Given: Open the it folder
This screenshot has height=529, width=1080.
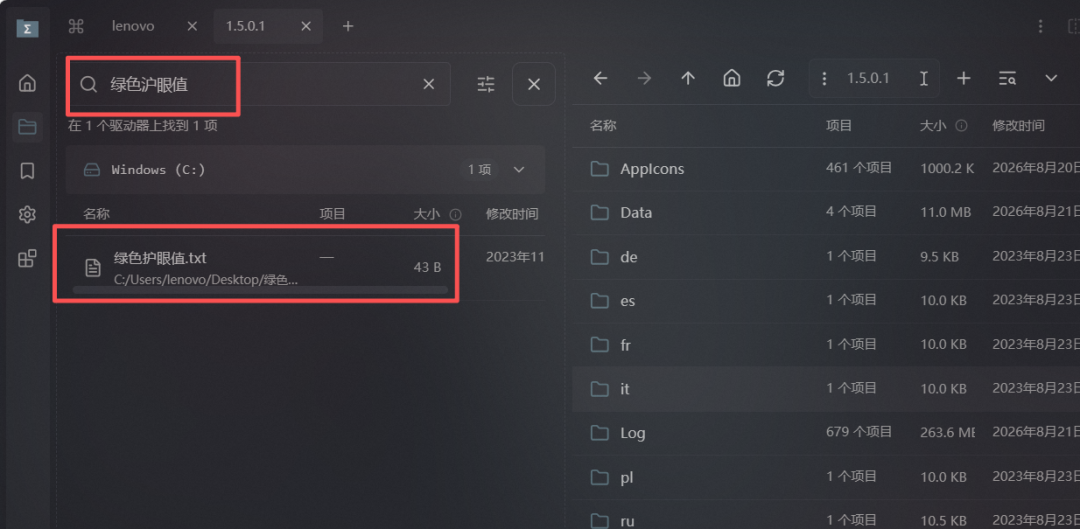Looking at the screenshot, I should coord(827,389).
